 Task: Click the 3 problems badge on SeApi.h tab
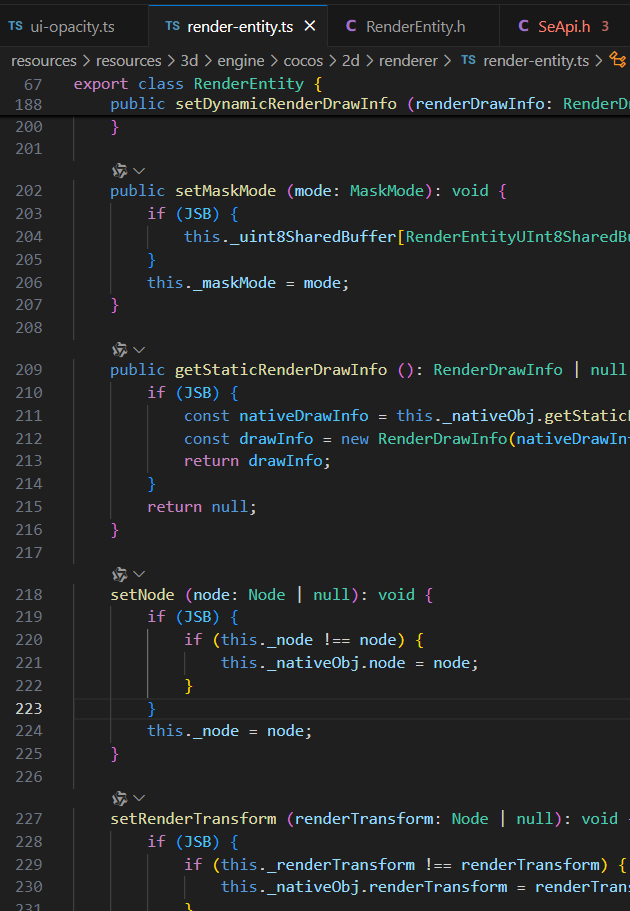[605, 26]
